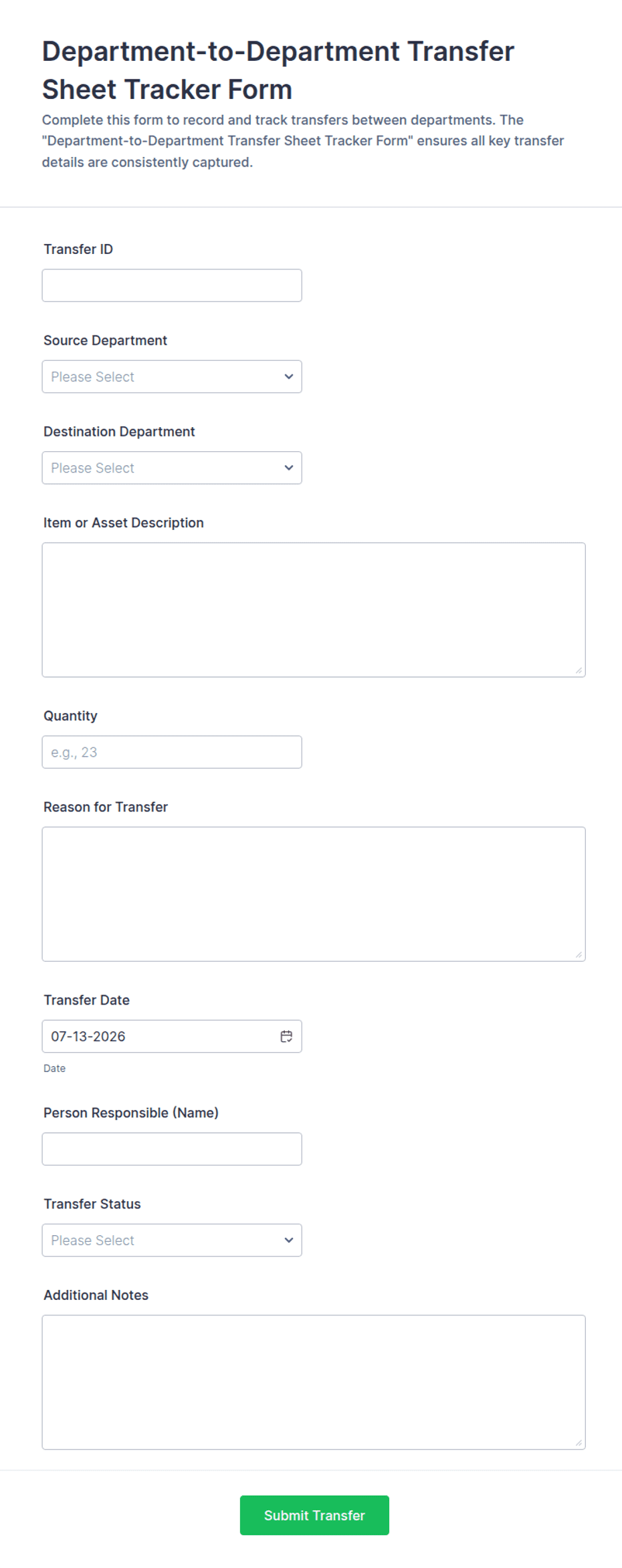Viewport: 622px width, 1568px height.
Task: Click the Source Department dropdown chevron
Action: pyautogui.click(x=289, y=376)
